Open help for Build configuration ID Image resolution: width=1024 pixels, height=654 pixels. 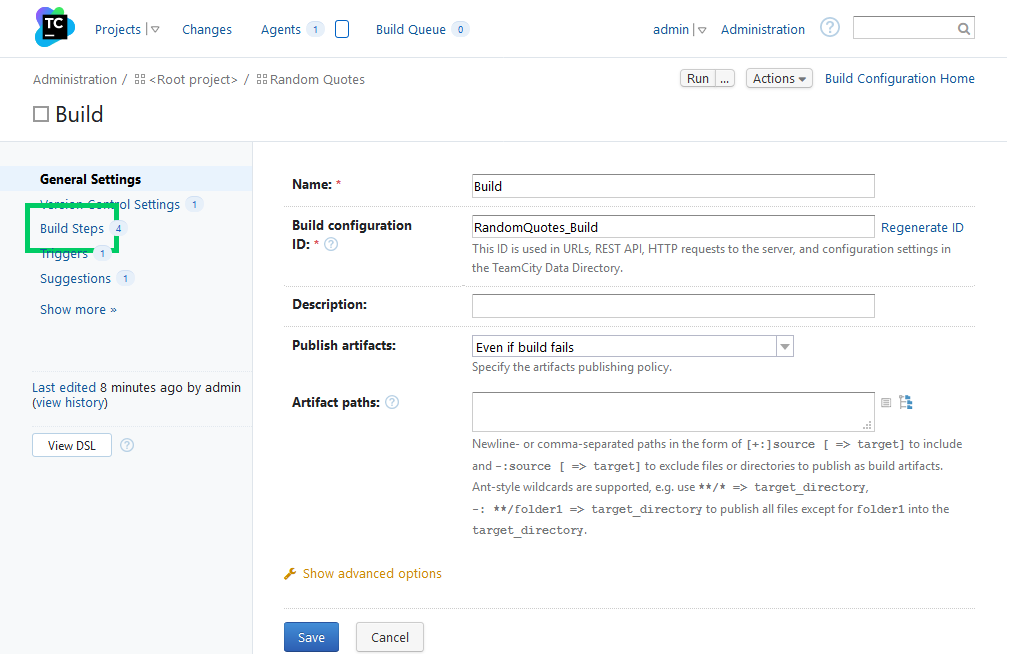(x=331, y=244)
